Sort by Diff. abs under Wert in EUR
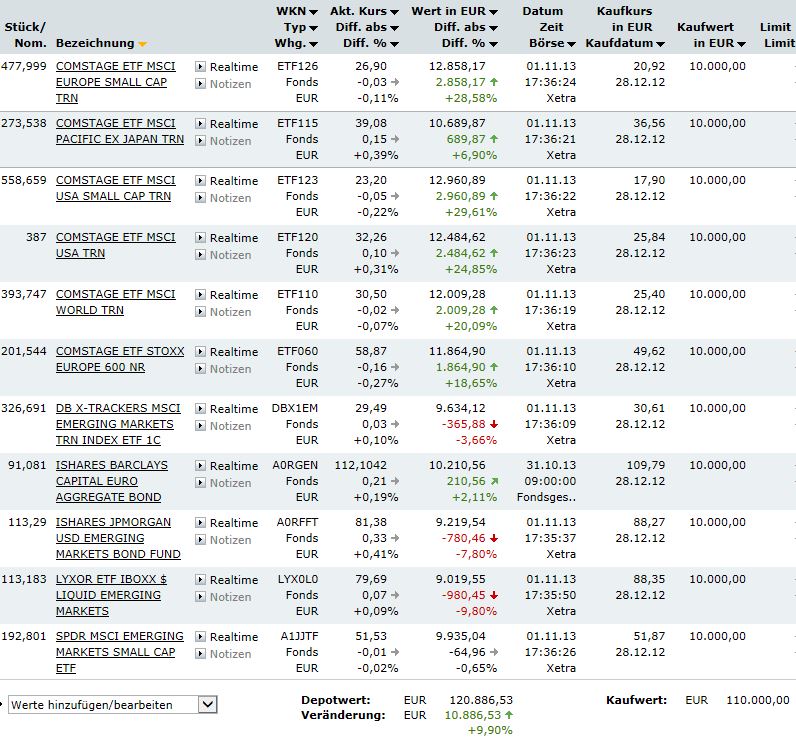This screenshot has width=796, height=746. [x=466, y=27]
